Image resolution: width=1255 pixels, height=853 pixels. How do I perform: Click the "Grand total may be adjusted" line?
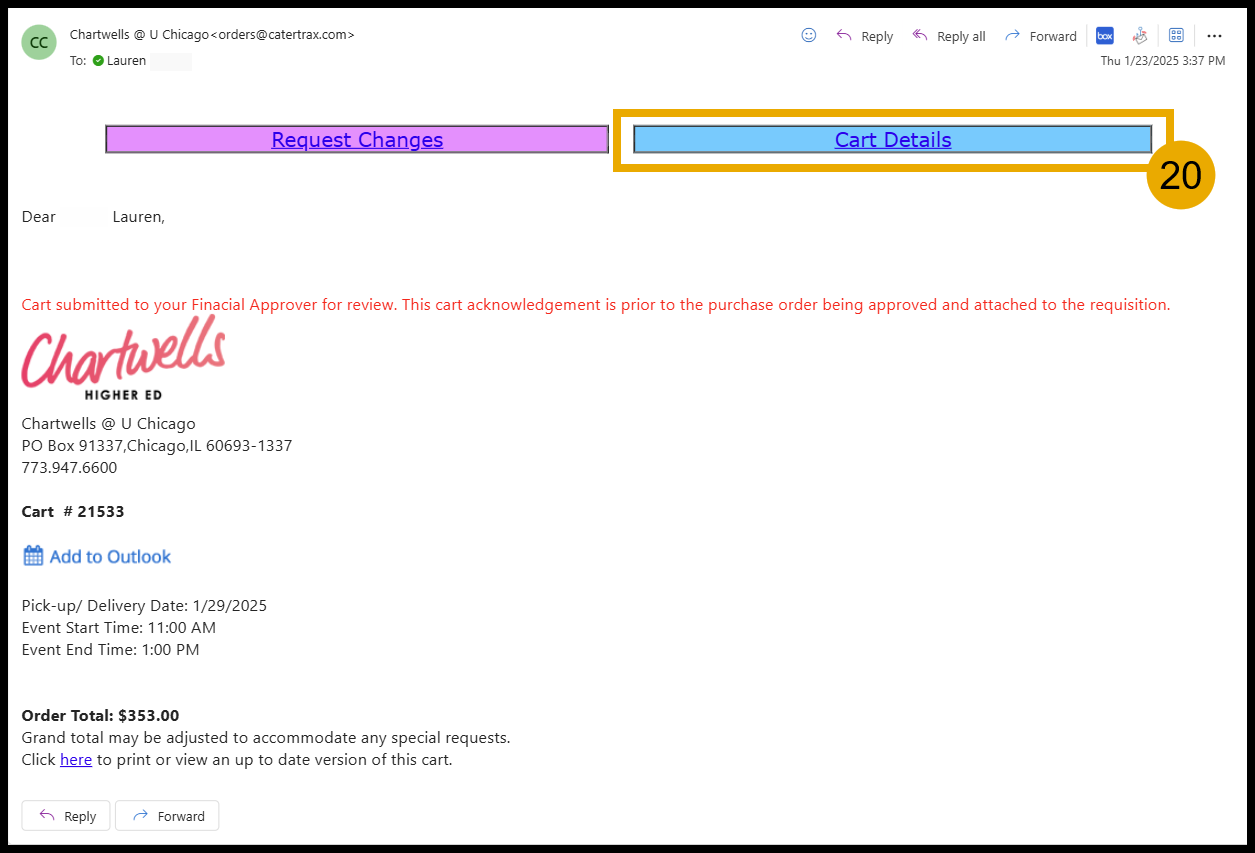click(x=266, y=738)
